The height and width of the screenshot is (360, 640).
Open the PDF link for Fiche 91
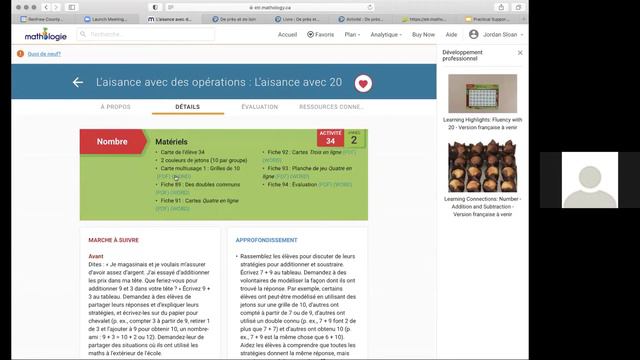[162, 209]
